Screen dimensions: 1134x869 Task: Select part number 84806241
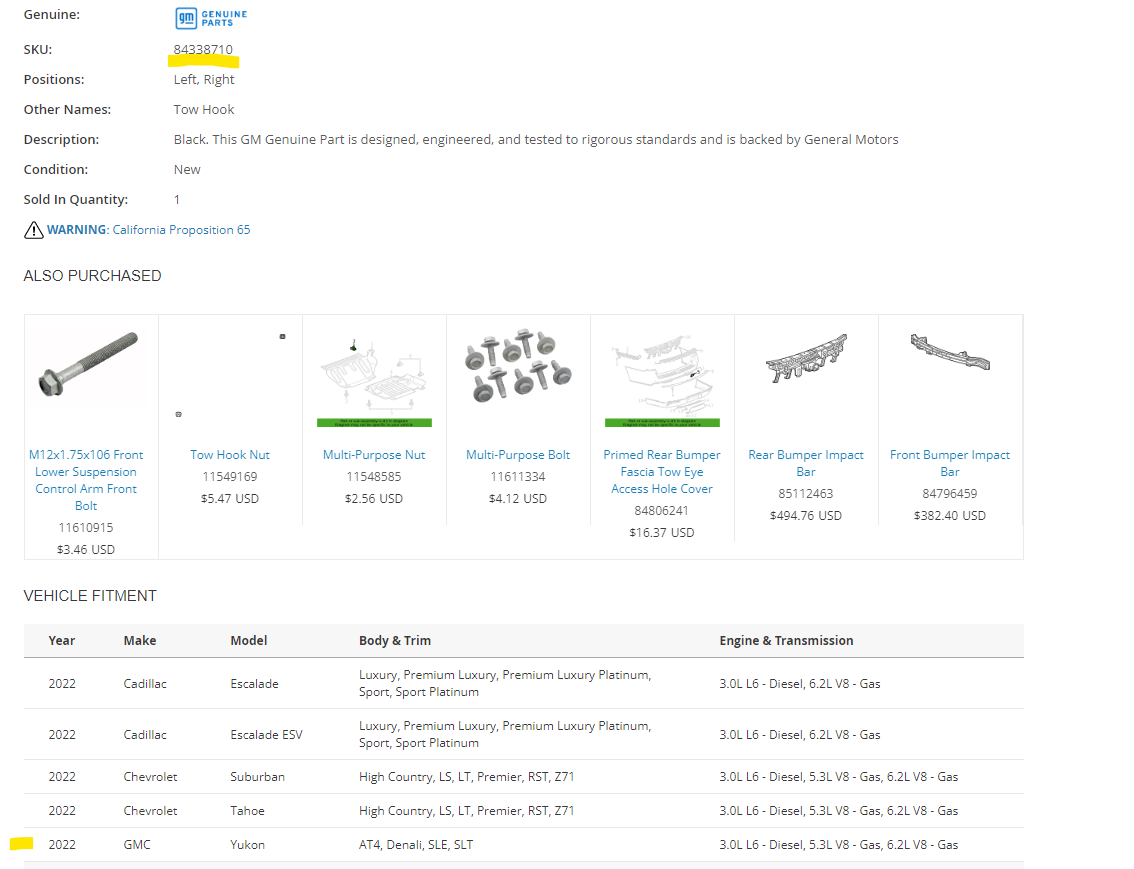(x=662, y=510)
